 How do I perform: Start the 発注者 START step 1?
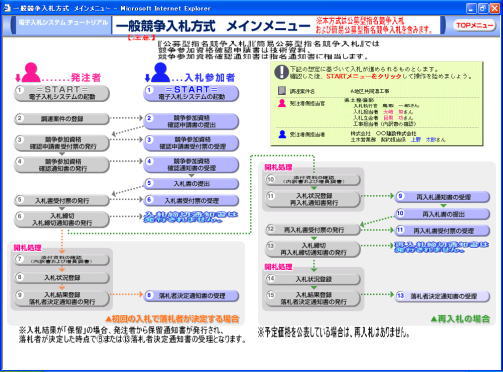[x=62, y=93]
